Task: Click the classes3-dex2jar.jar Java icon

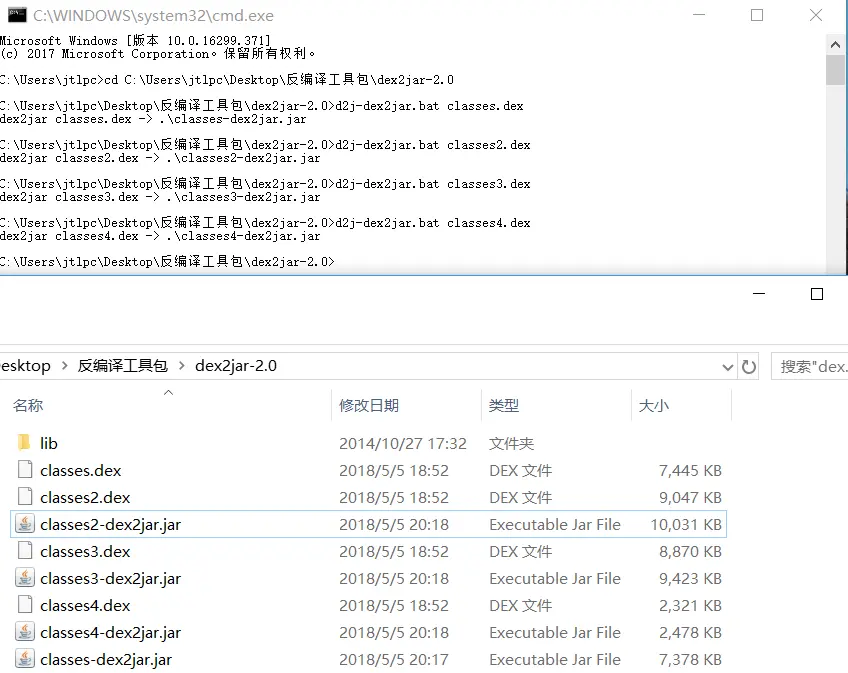Action: 25,578
